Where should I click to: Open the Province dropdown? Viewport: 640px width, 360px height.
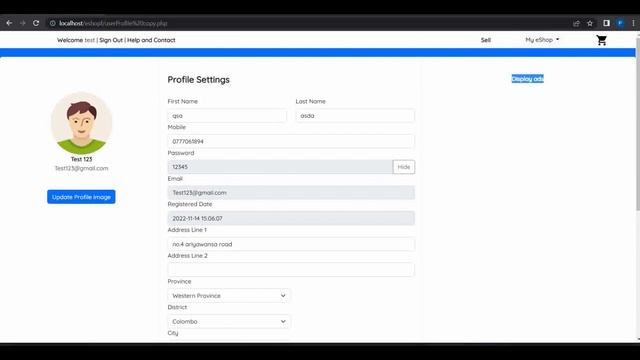229,296
